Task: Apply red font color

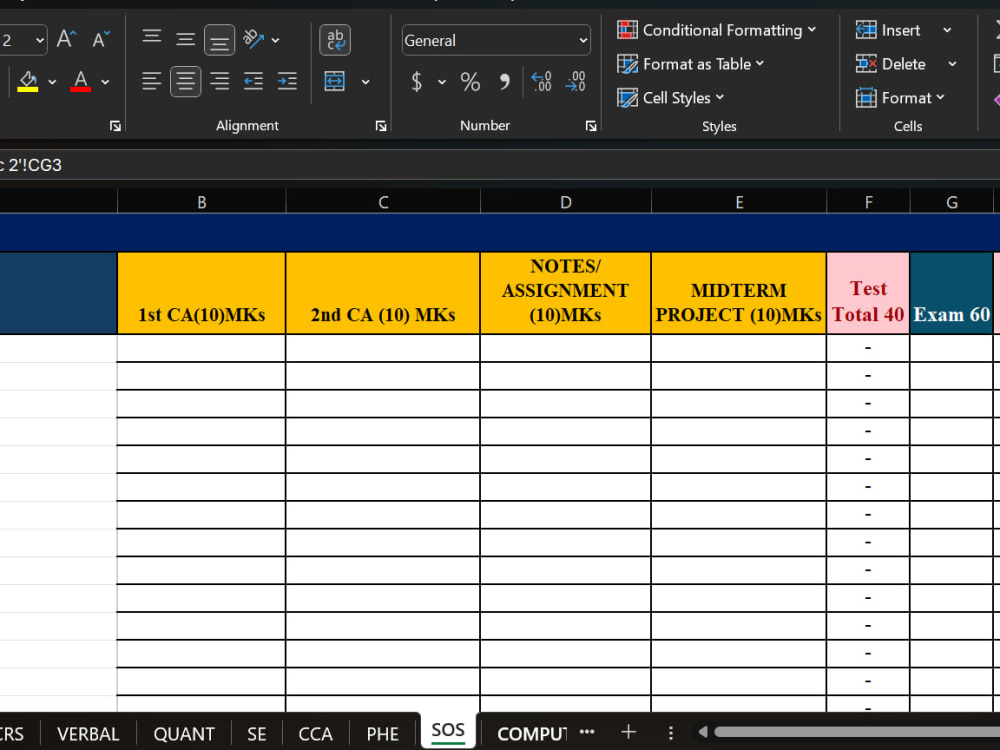Action: (80, 81)
